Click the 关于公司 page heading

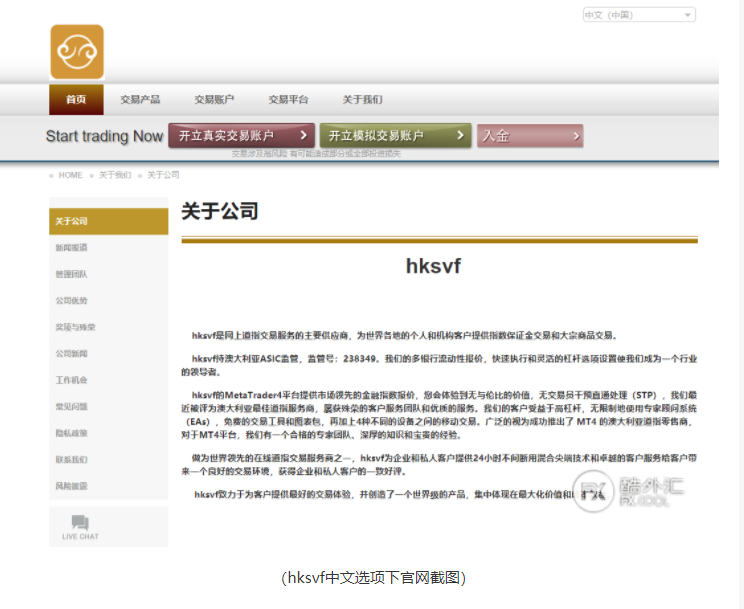(x=220, y=211)
